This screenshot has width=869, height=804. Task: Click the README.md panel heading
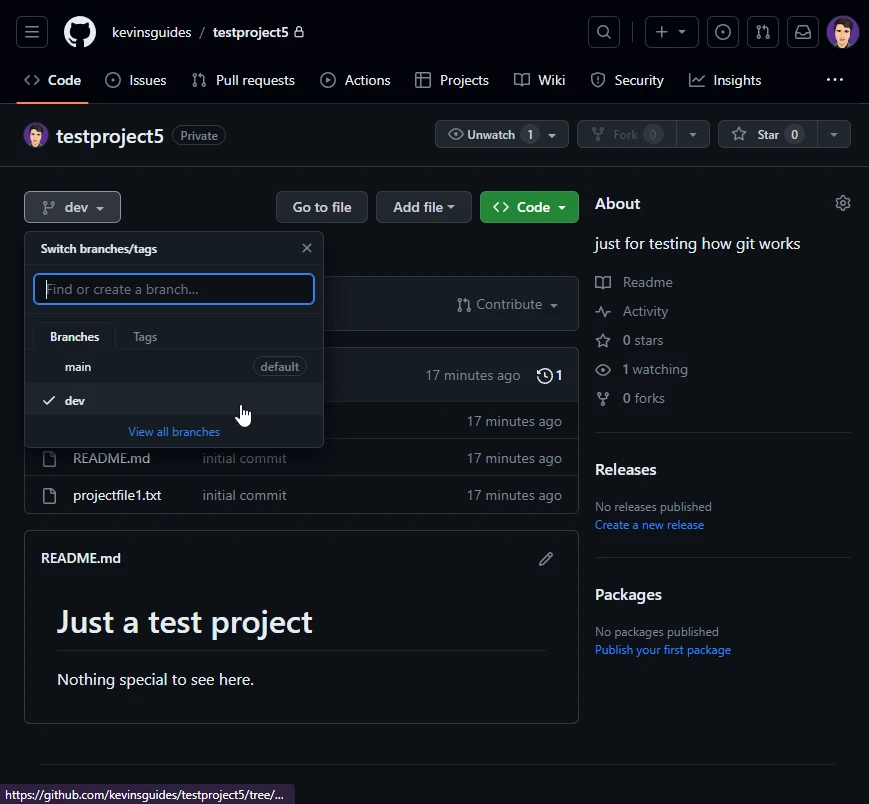(x=81, y=559)
